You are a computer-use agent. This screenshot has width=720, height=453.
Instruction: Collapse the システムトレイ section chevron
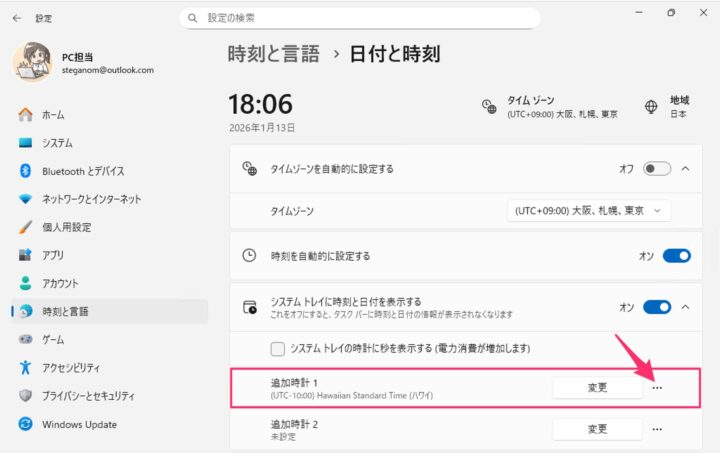(x=686, y=307)
